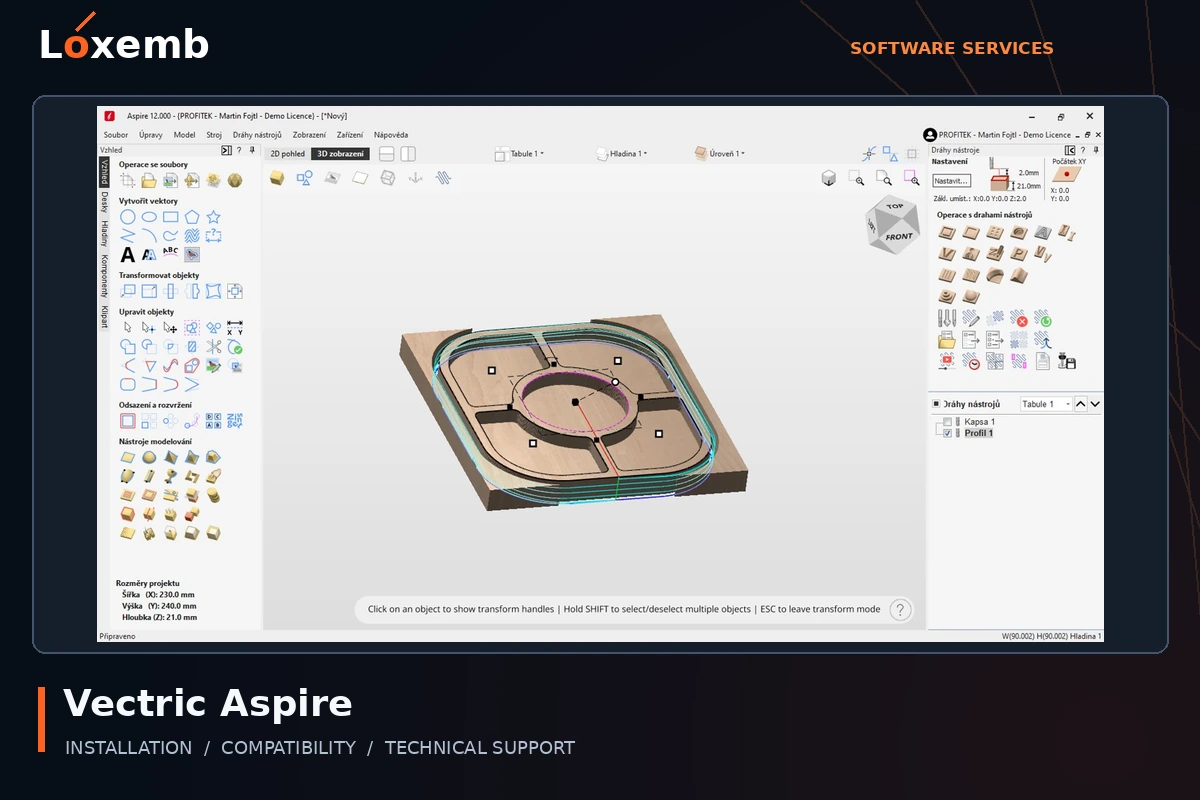Image resolution: width=1200 pixels, height=800 pixels.
Task: Choose the large A draw text tool
Action: (x=128, y=255)
